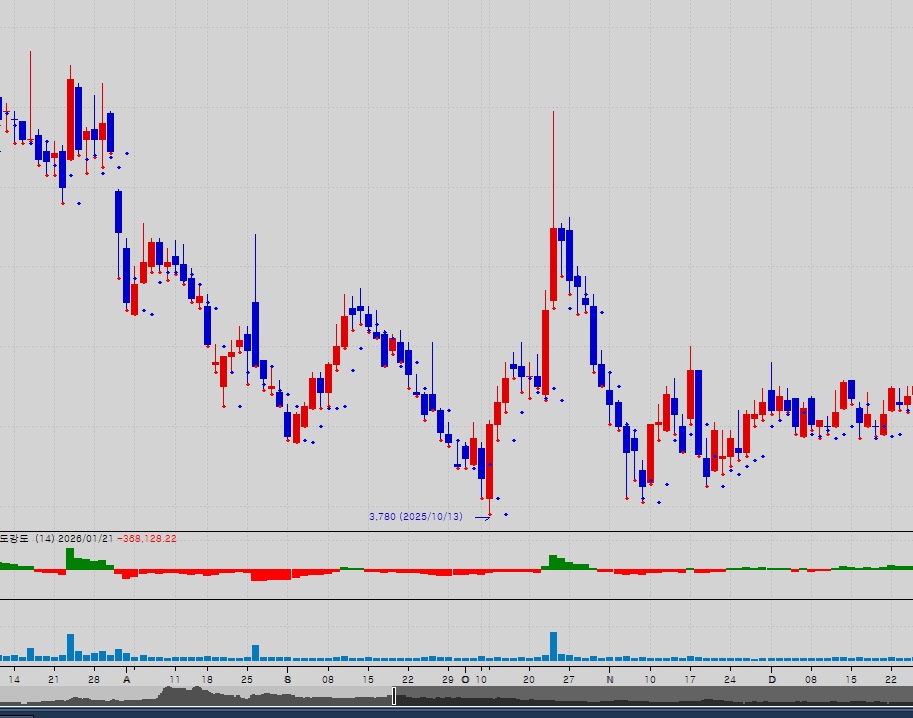Select the red candle at the 3,780 low
This screenshot has height=718, width=913.
click(489, 460)
